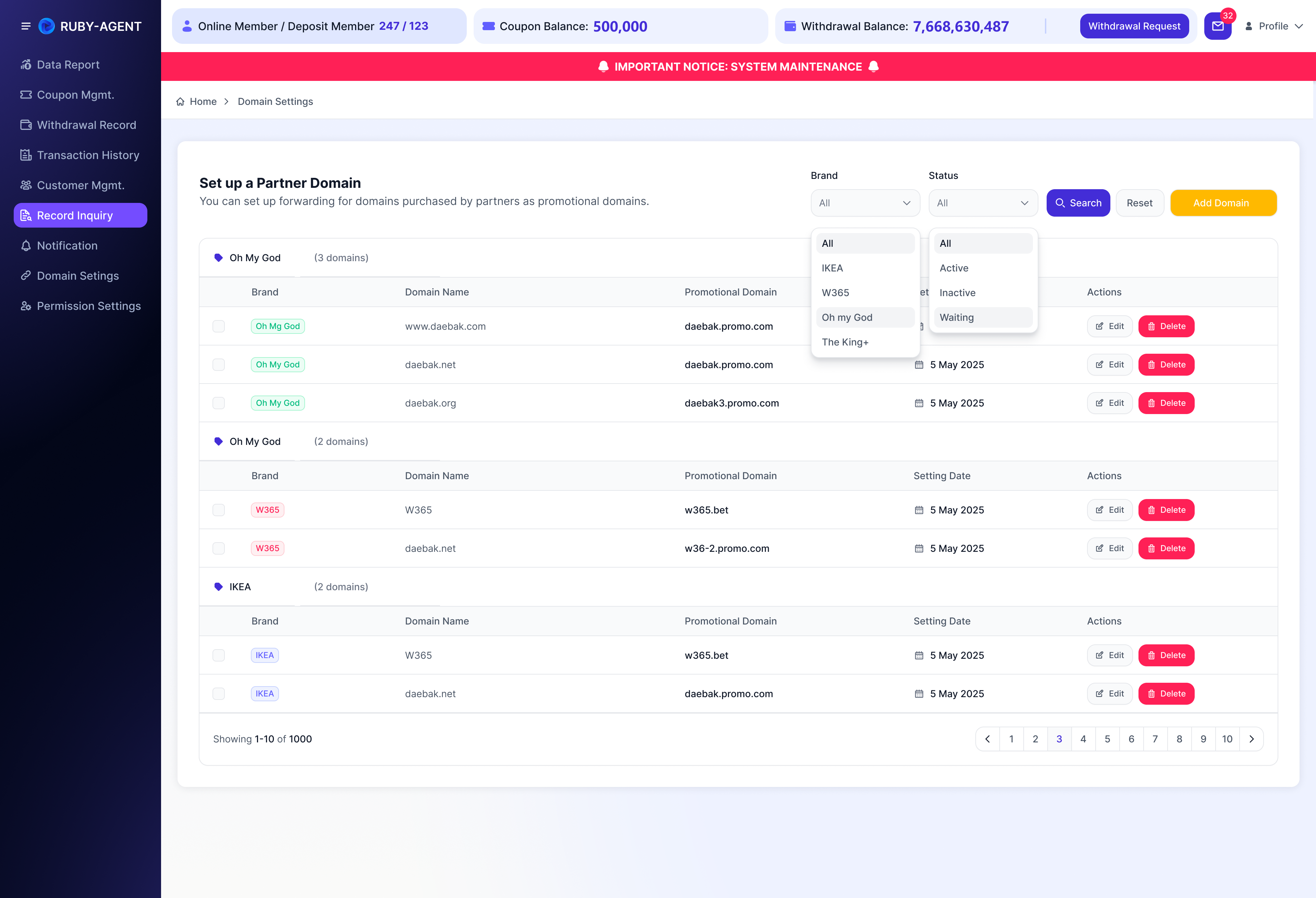Open the mail inbox icon with 32 badge
Image resolution: width=1316 pixels, height=898 pixels.
(1217, 26)
